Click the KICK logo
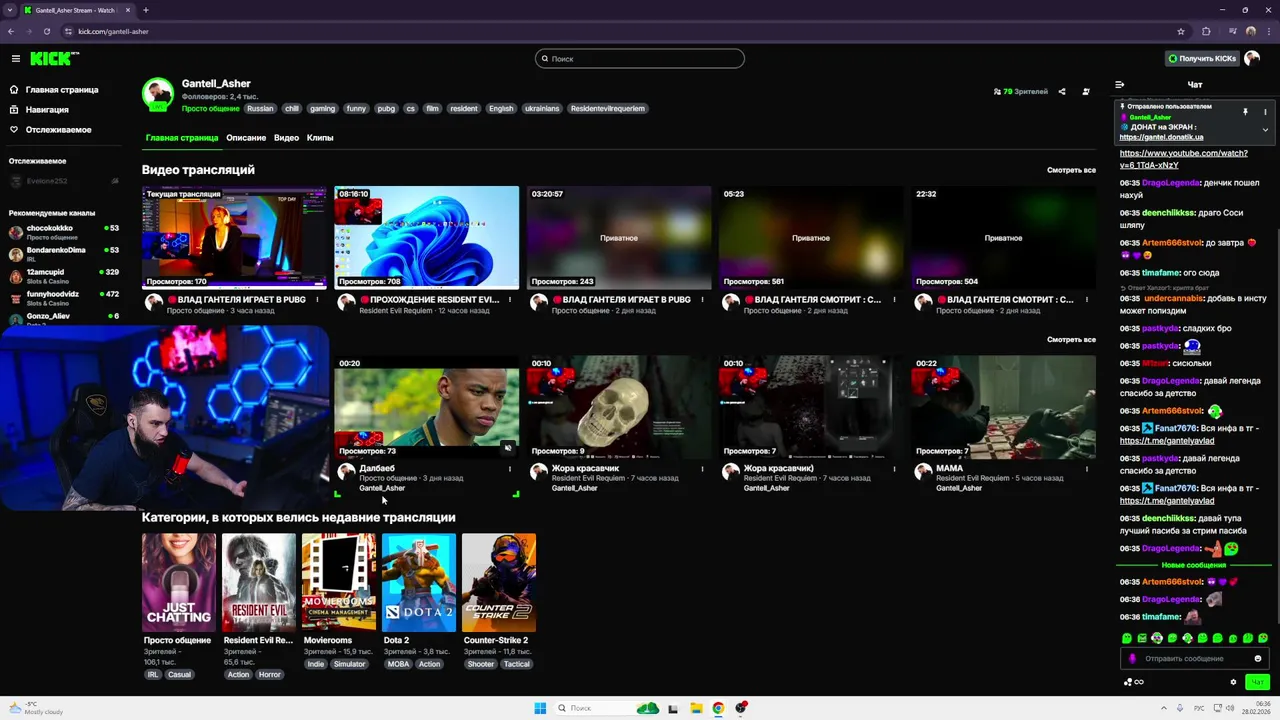Viewport: 1280px width, 720px height. coord(54,59)
